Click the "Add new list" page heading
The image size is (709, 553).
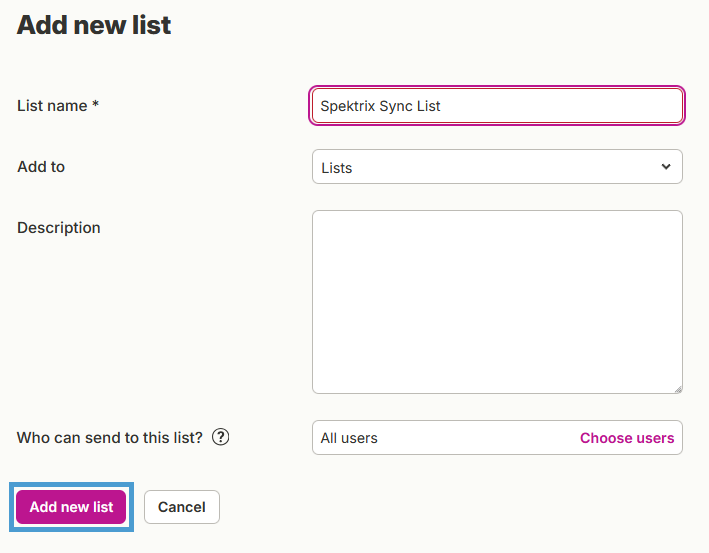(94, 25)
